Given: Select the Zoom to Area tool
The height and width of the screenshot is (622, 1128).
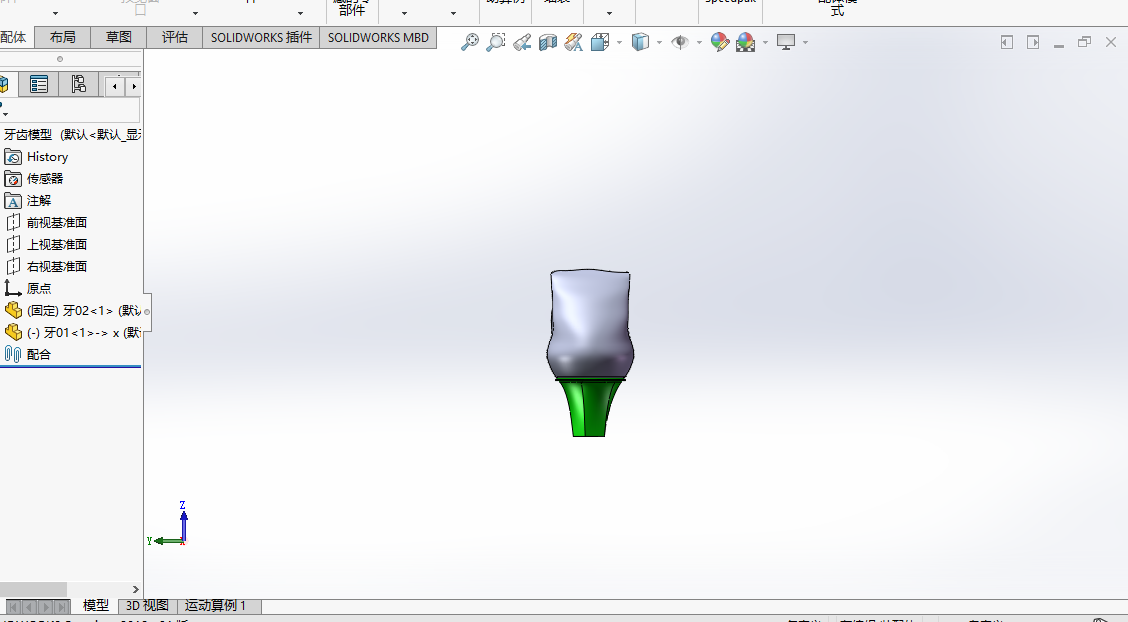Looking at the screenshot, I should coord(496,42).
